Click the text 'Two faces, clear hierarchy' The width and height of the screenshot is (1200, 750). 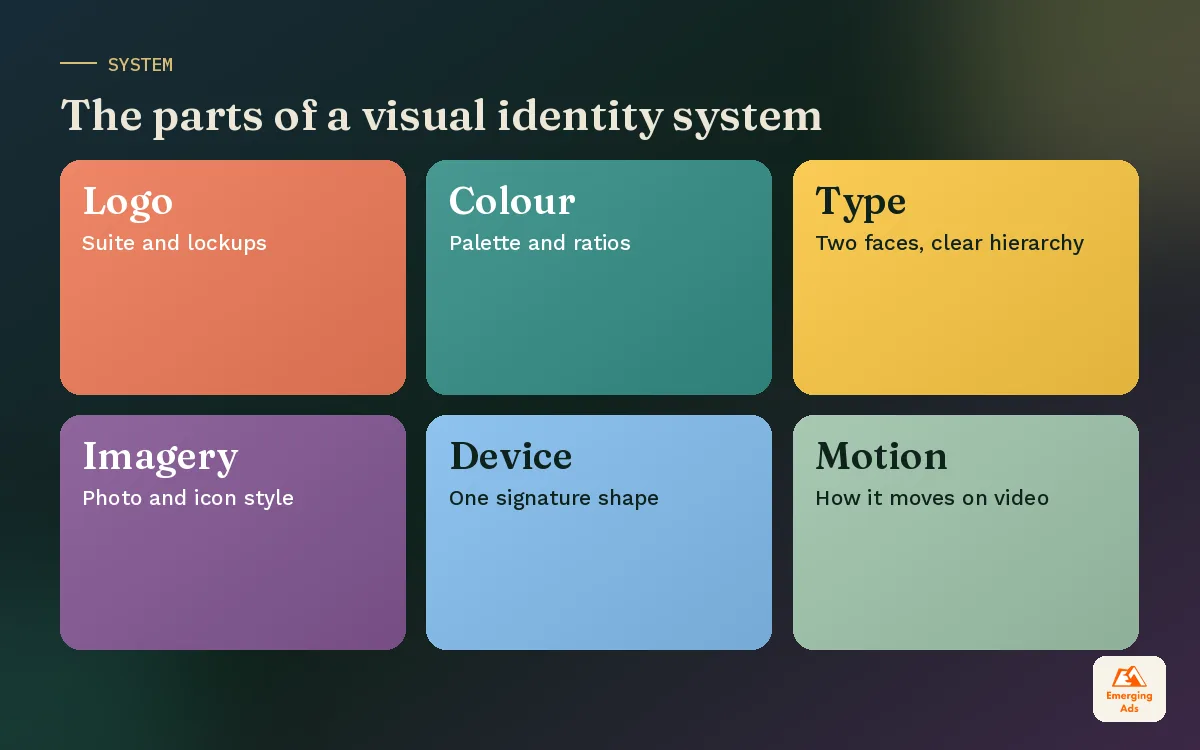[950, 243]
